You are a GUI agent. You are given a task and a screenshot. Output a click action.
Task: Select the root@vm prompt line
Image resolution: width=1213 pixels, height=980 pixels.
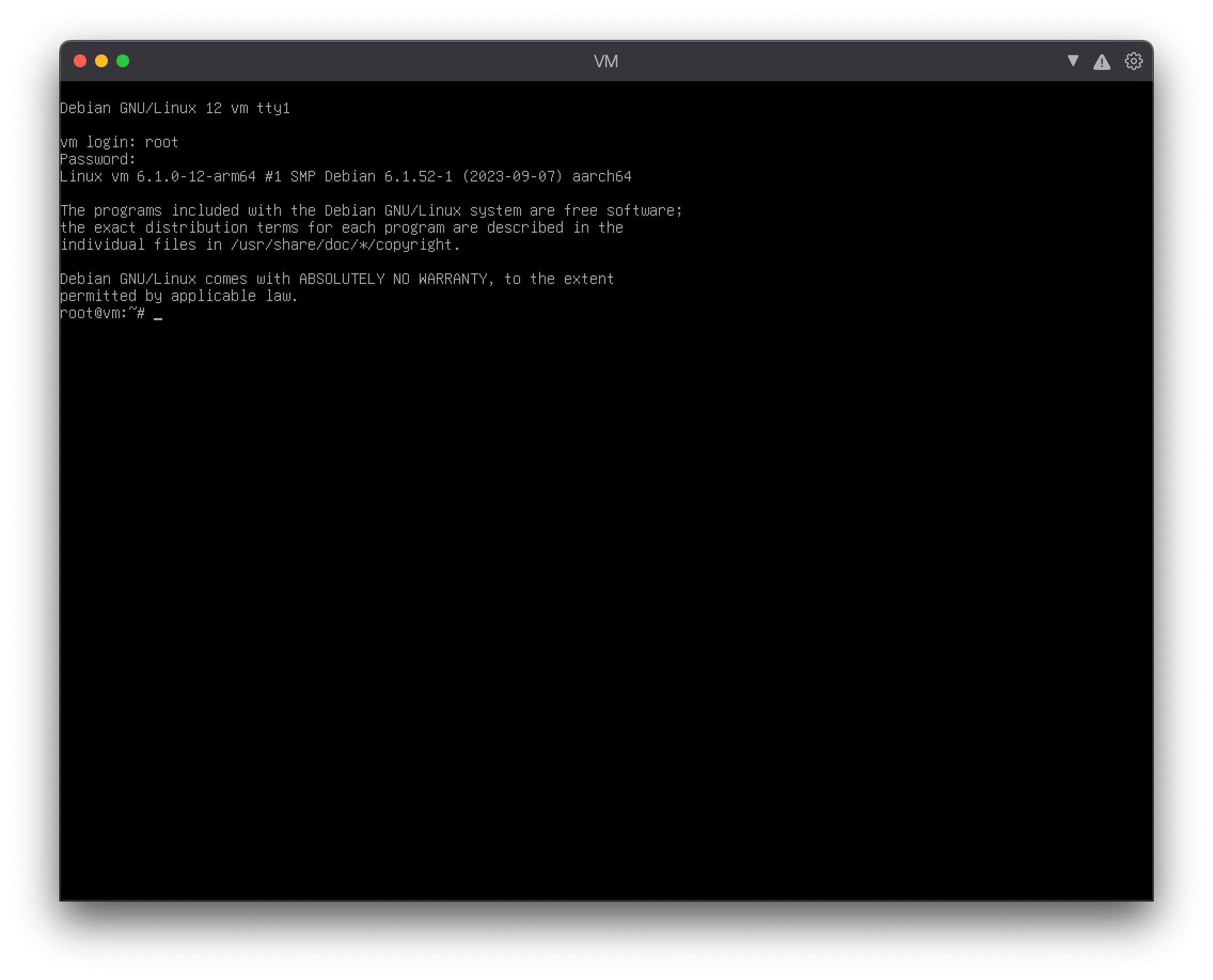(101, 313)
